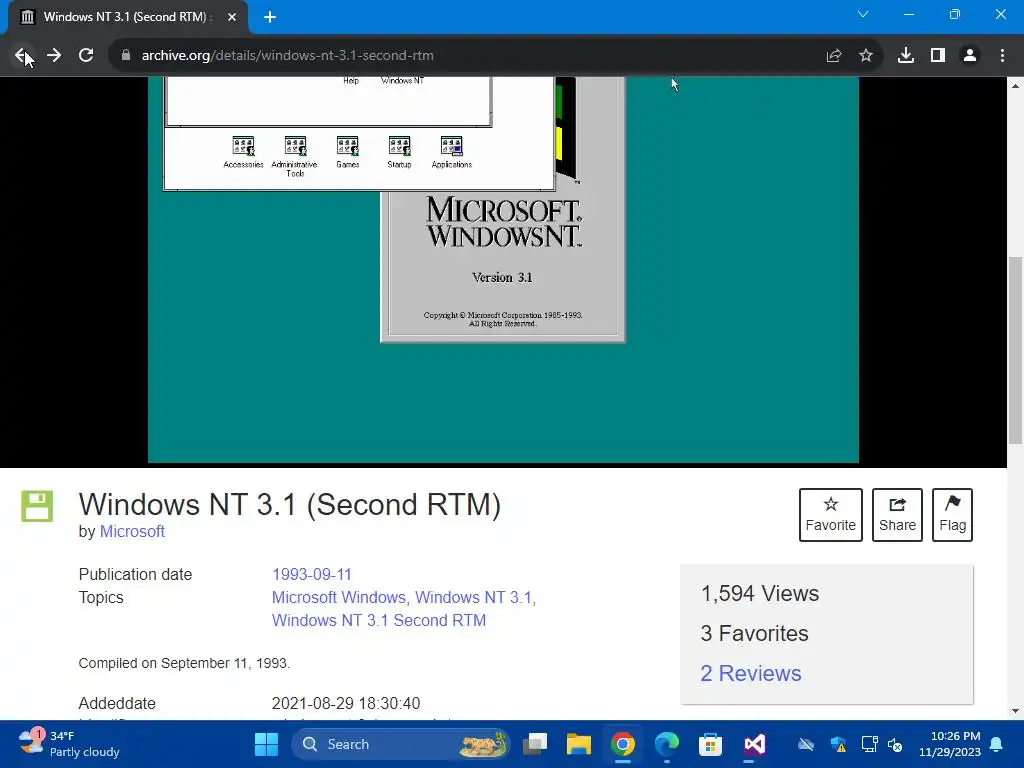Open the Windows NT 3.1 topic link
The height and width of the screenshot is (768, 1024).
pyautogui.click(x=473, y=598)
